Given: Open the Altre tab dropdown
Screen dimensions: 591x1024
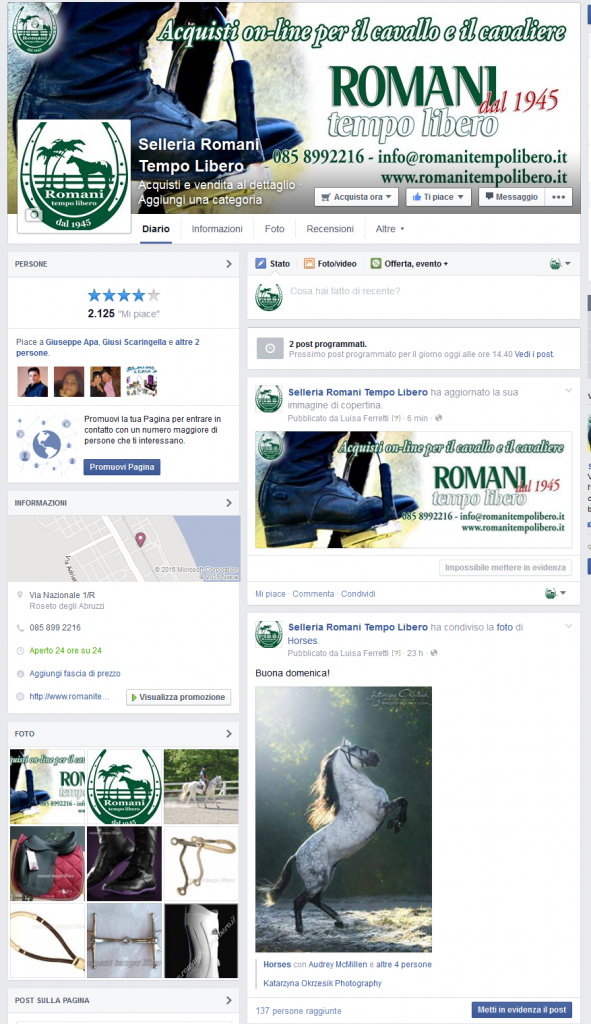Looking at the screenshot, I should point(390,229).
